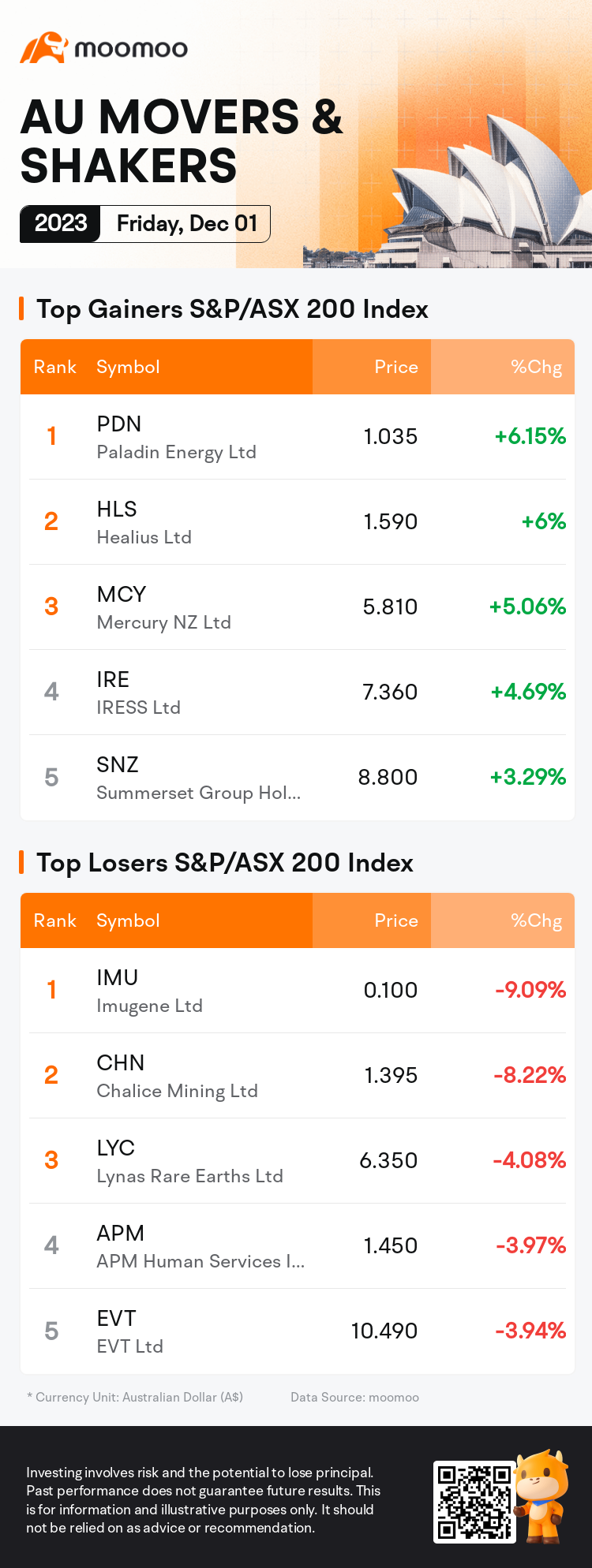Select CHN Chalice Mining Ltd entry
This screenshot has width=592, height=1568.
297,1076
